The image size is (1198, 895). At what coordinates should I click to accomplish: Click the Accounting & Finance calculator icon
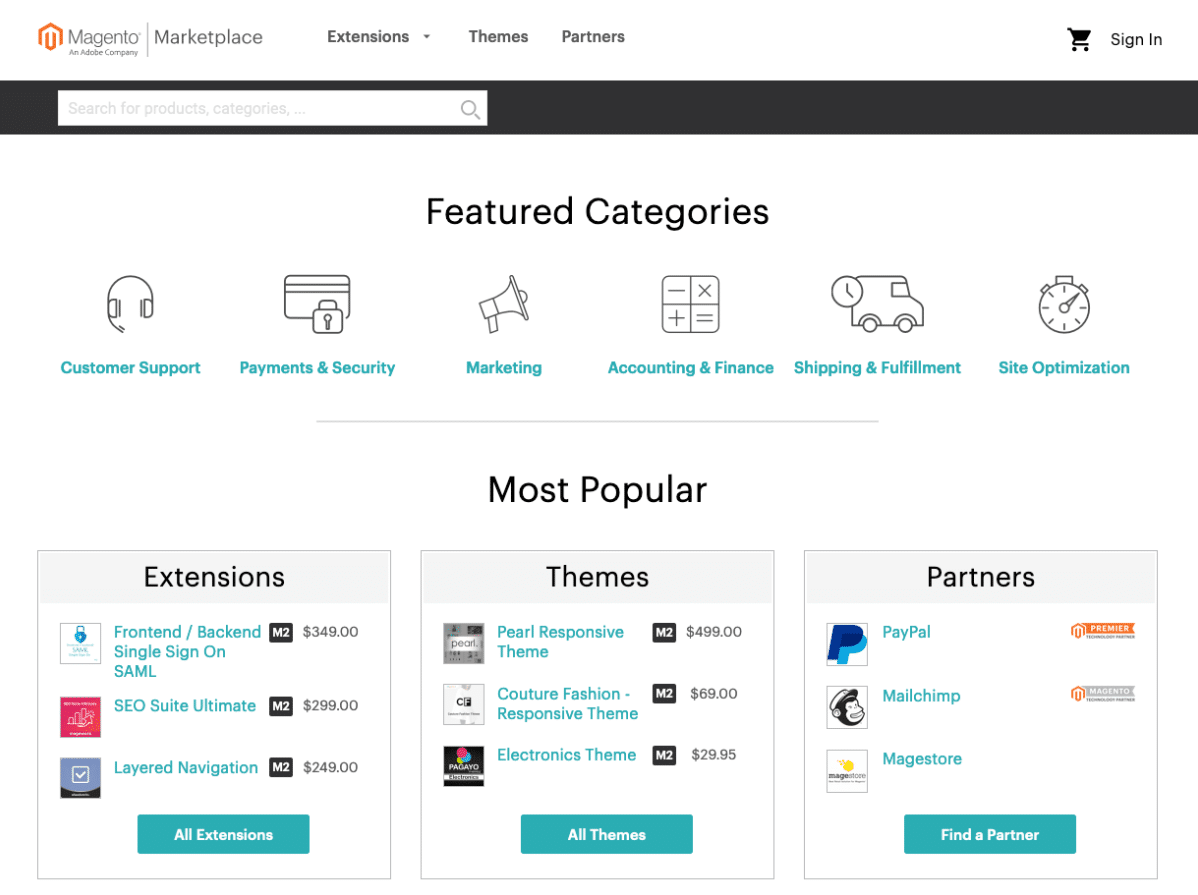pos(691,304)
